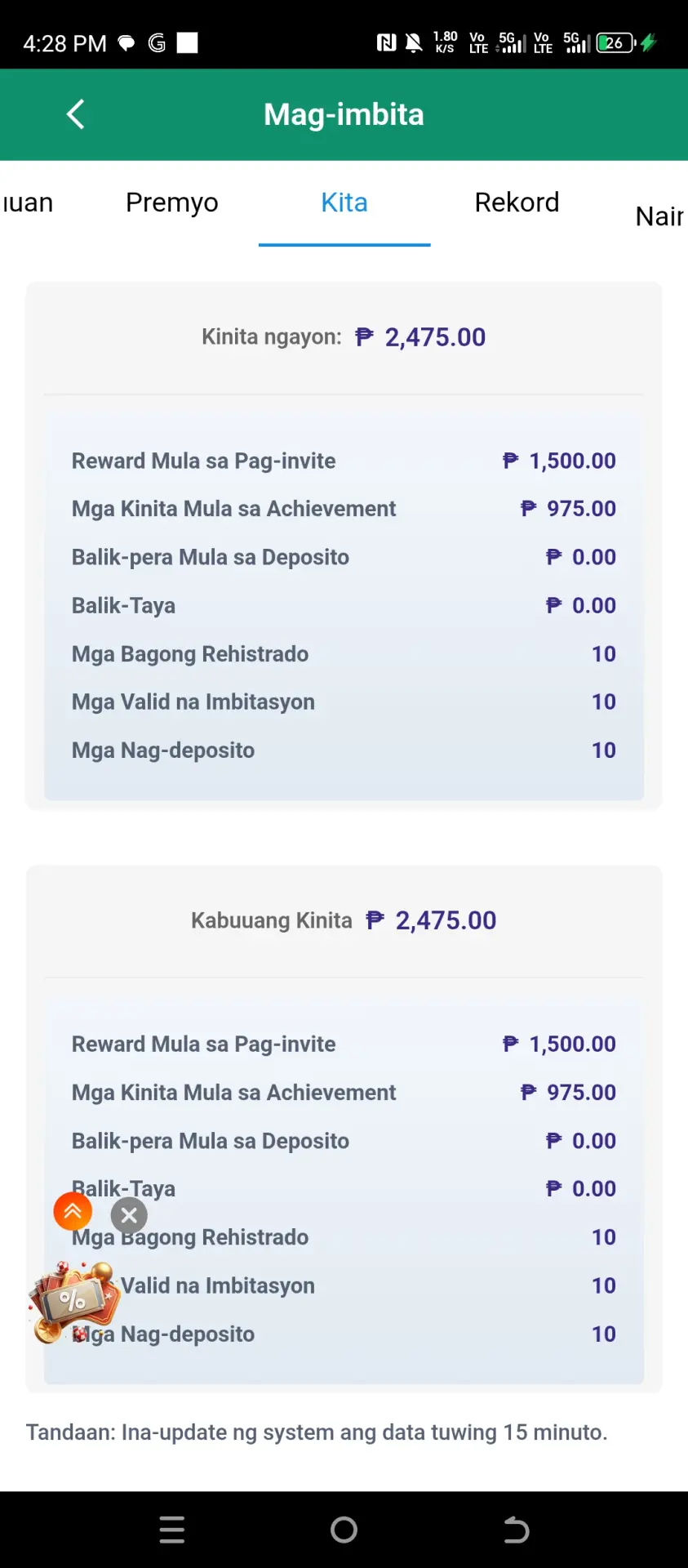The width and height of the screenshot is (688, 1568).
Task: Switch to the Premyo tab
Action: (172, 203)
